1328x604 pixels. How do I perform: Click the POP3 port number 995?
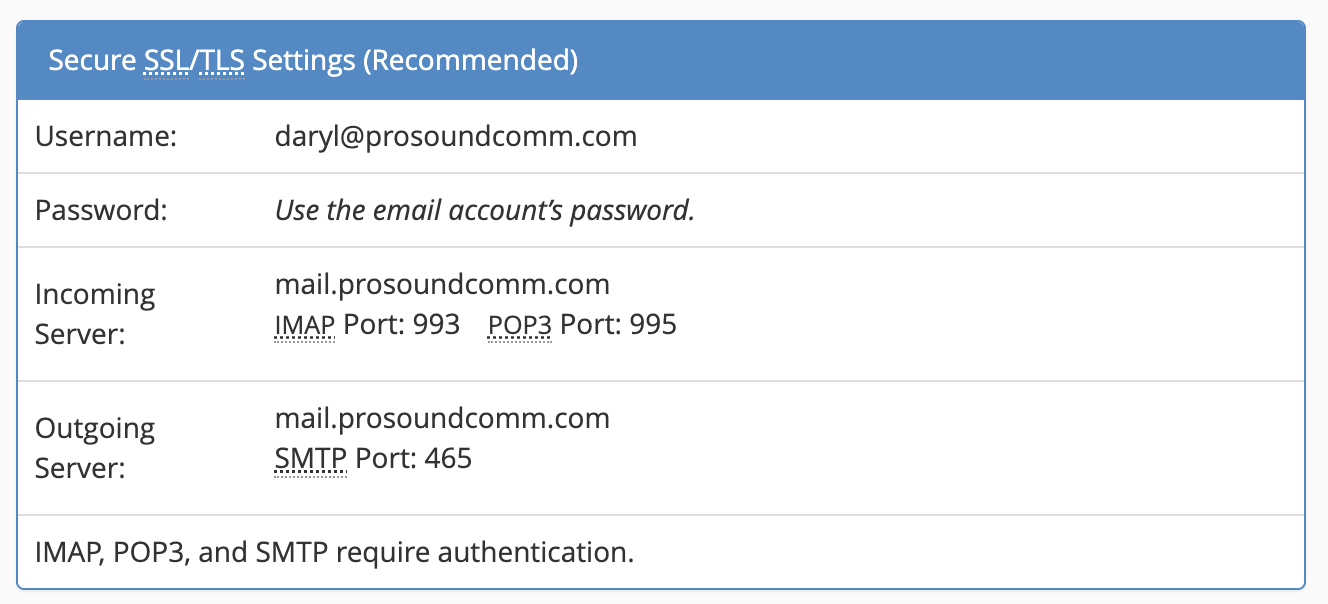(653, 325)
